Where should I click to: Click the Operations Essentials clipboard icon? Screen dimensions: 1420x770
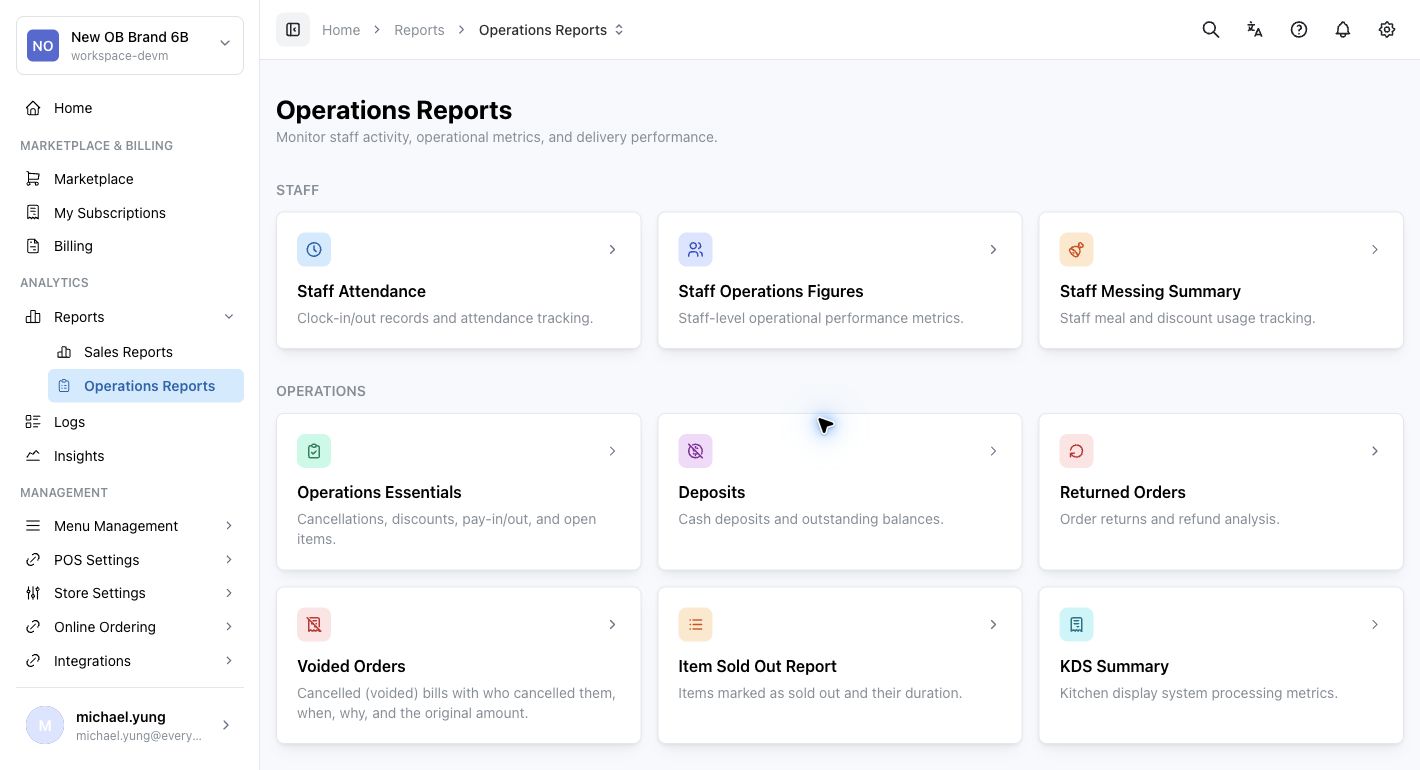[314, 451]
